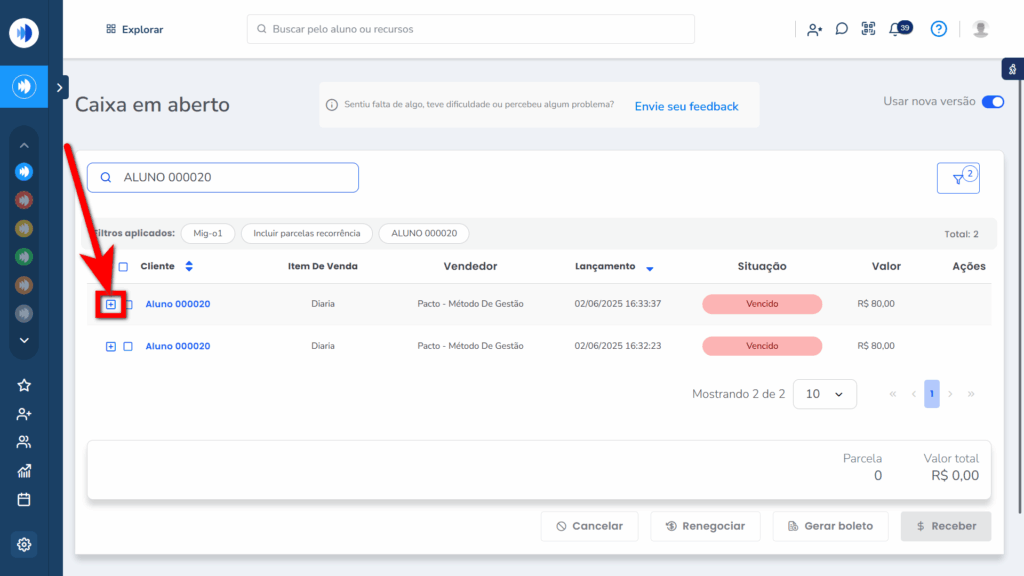Screen dimensions: 1024x576
Task: Open the filter funnel button
Action: click(958, 178)
